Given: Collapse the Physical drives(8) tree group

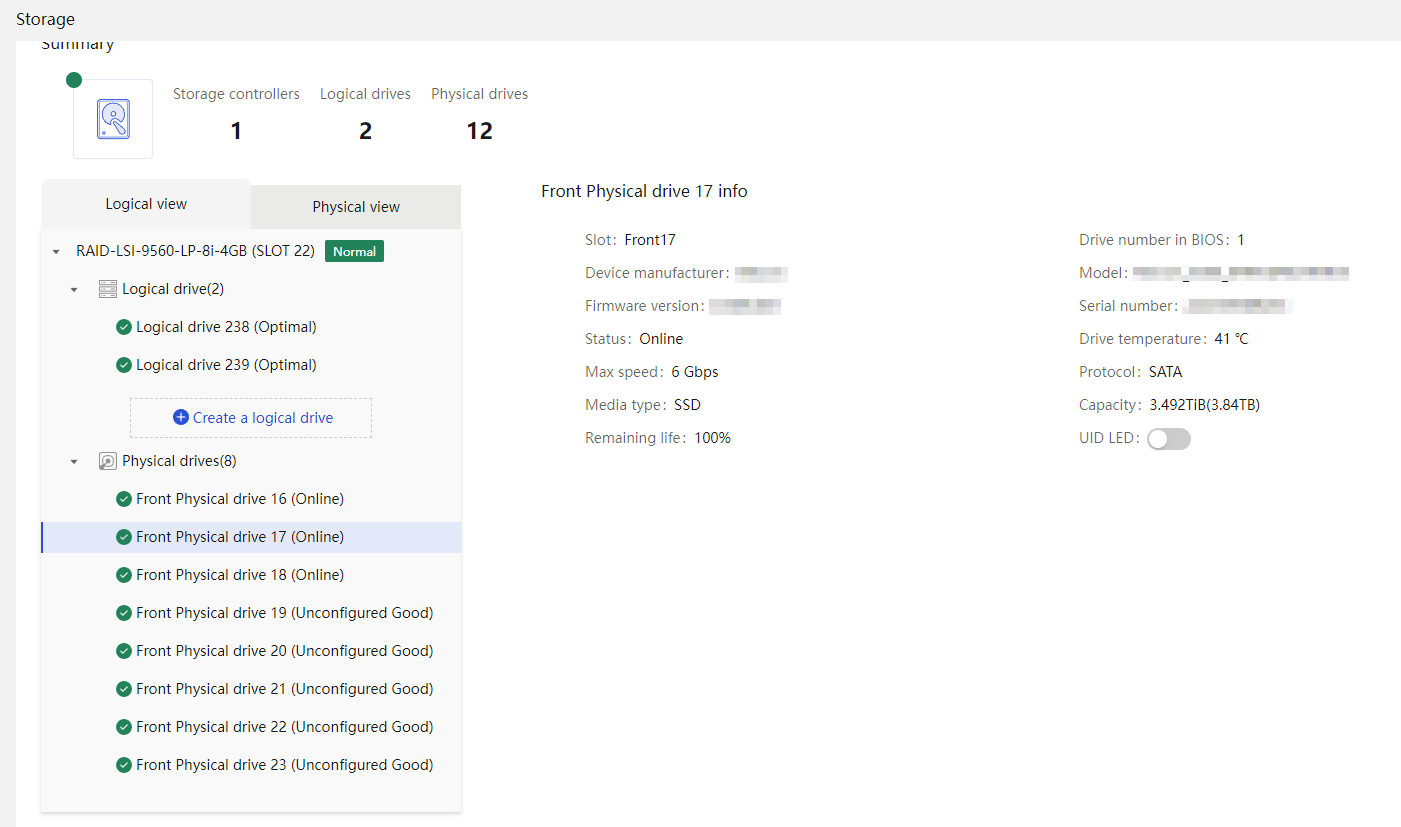Looking at the screenshot, I should coord(74,462).
